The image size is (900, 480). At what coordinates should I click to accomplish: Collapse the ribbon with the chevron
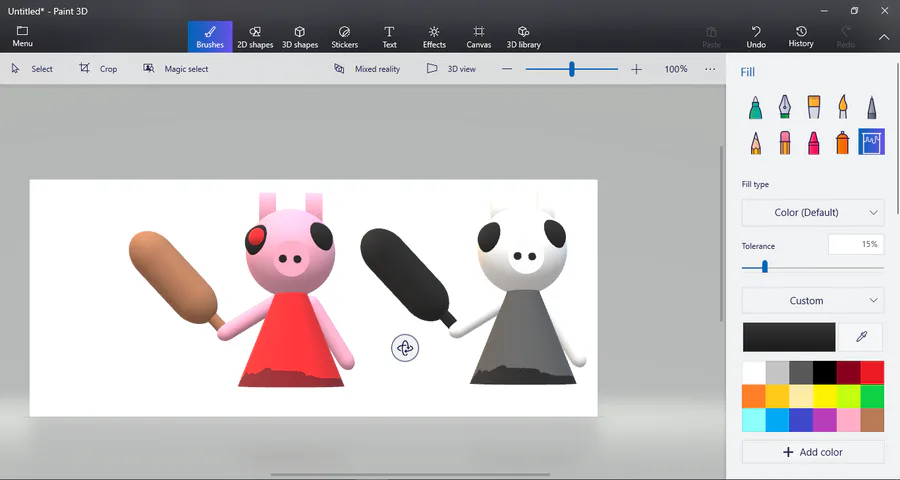point(884,37)
